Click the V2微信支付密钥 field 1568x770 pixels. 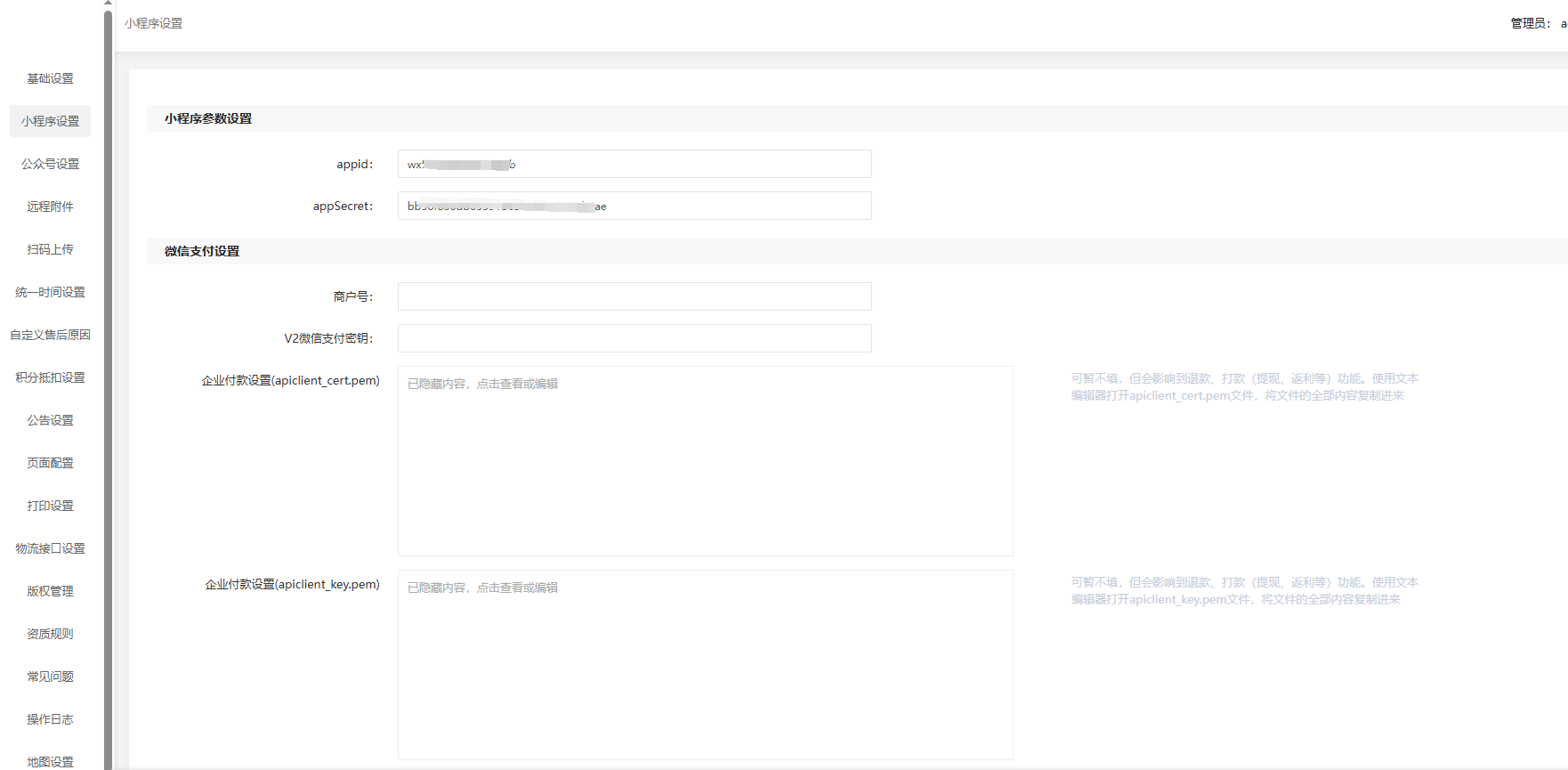click(x=634, y=338)
